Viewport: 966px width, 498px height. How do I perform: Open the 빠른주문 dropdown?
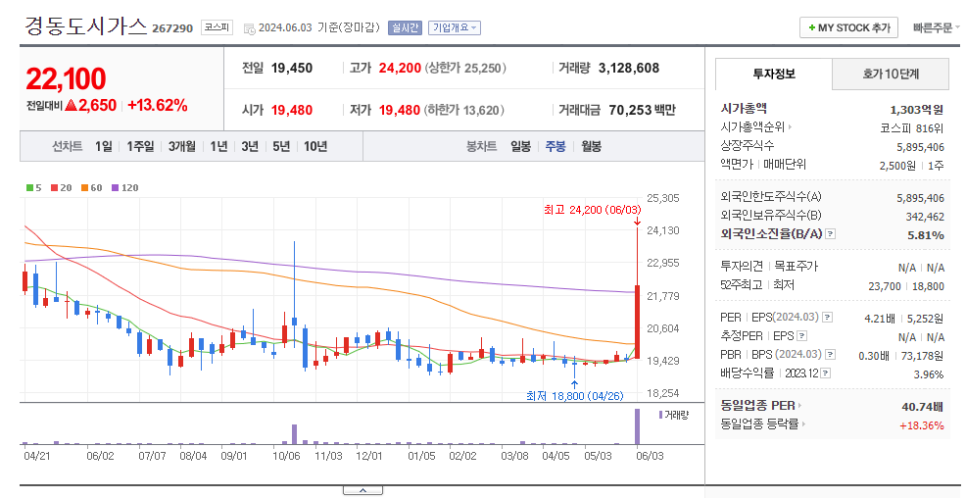click(936, 28)
